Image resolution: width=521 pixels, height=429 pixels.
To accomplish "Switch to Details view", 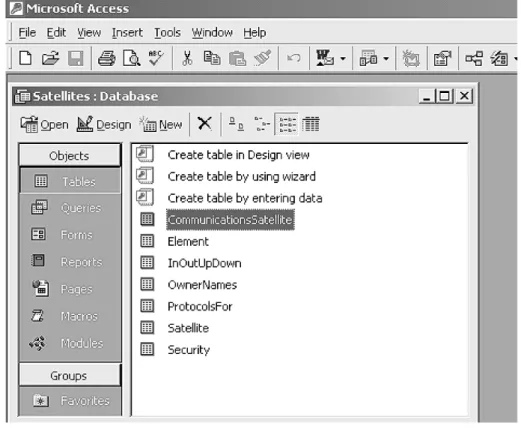I will click(x=311, y=124).
